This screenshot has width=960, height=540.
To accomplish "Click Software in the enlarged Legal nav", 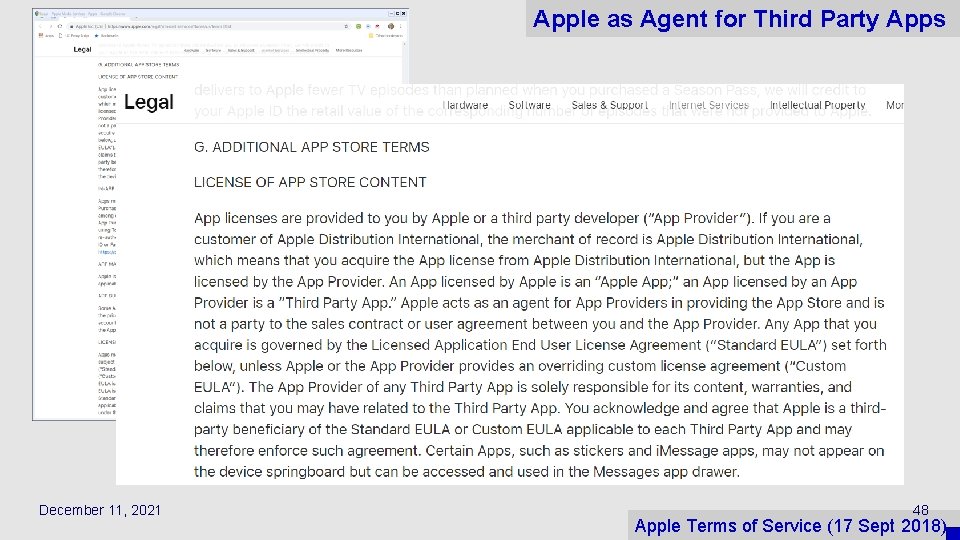I will click(530, 105).
